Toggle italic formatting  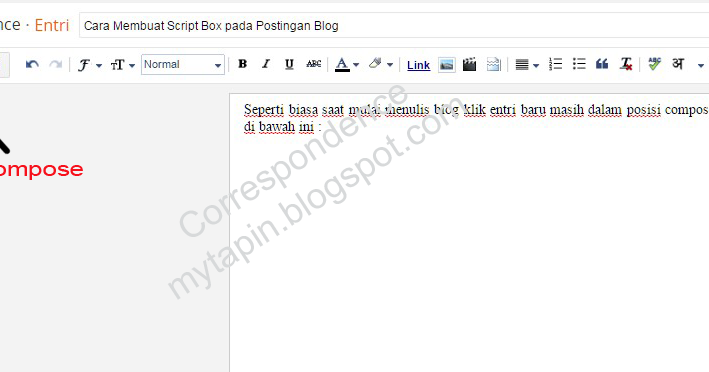pos(266,64)
